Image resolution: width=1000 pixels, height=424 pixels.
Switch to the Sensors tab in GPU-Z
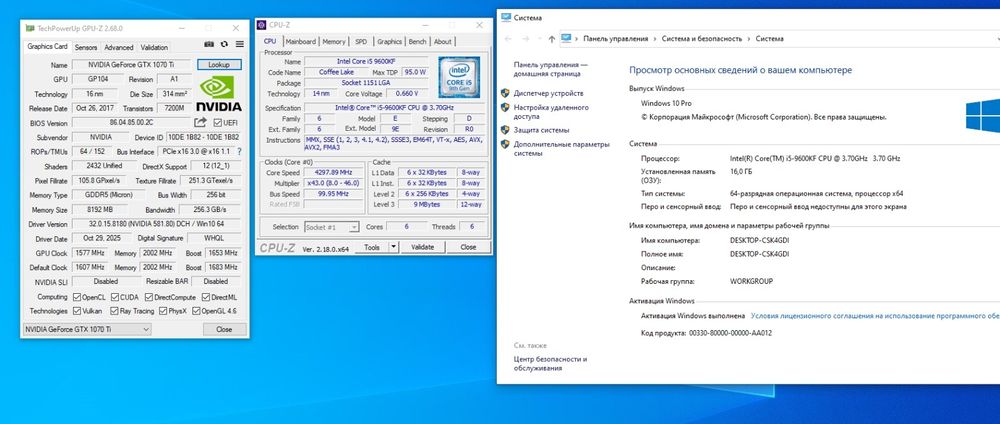(x=86, y=47)
